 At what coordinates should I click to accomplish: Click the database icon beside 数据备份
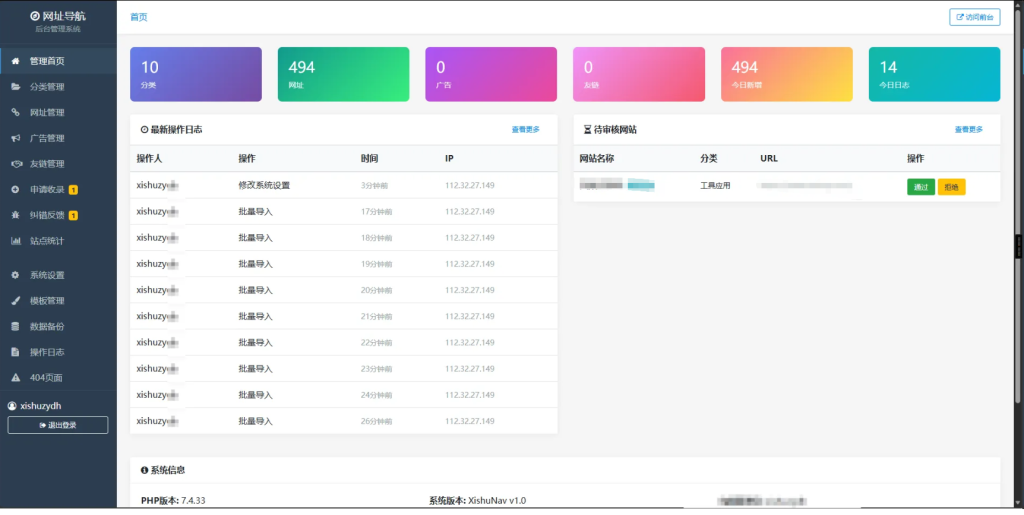click(x=16, y=326)
